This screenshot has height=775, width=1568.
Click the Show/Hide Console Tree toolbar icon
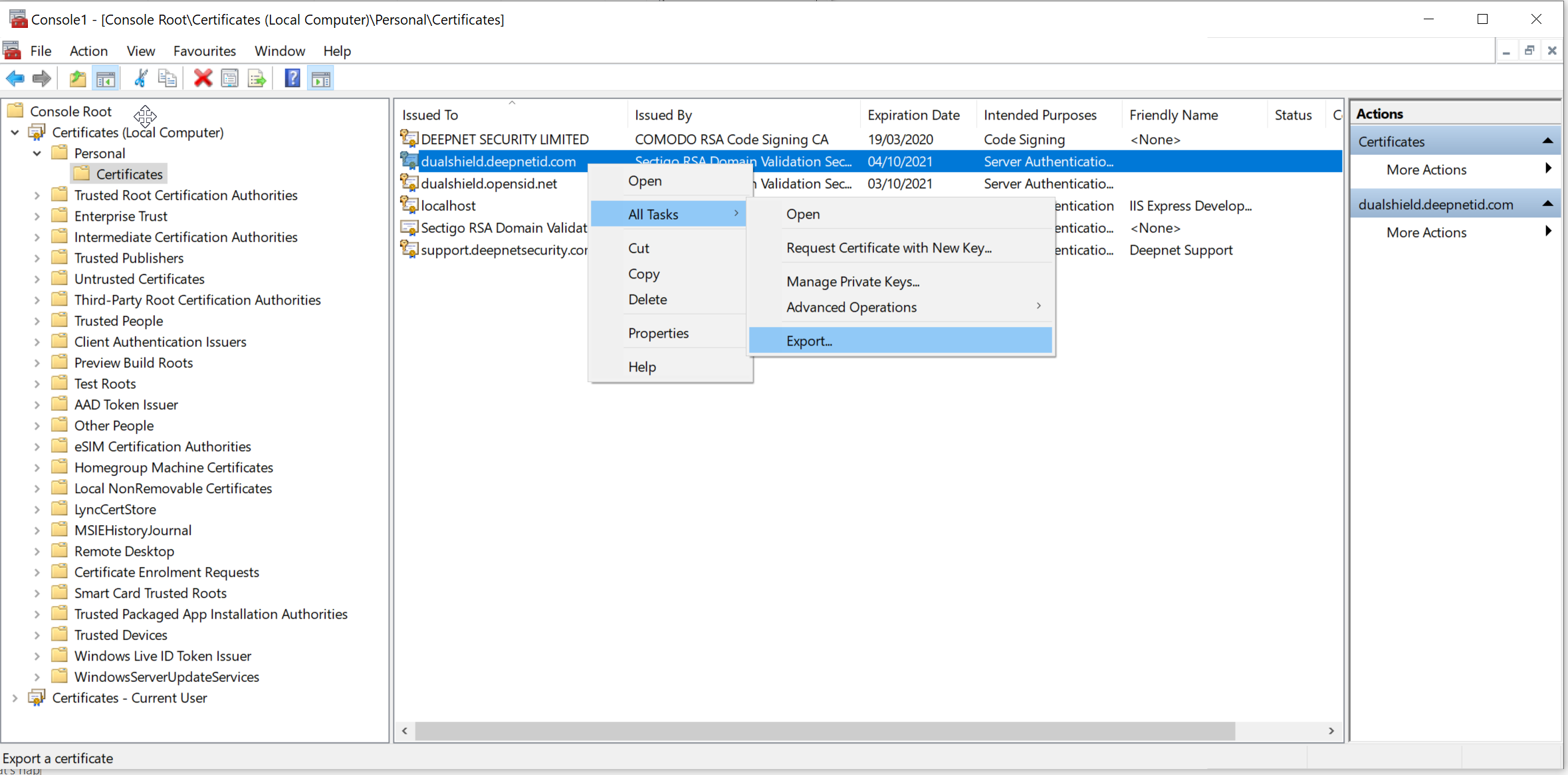click(106, 78)
